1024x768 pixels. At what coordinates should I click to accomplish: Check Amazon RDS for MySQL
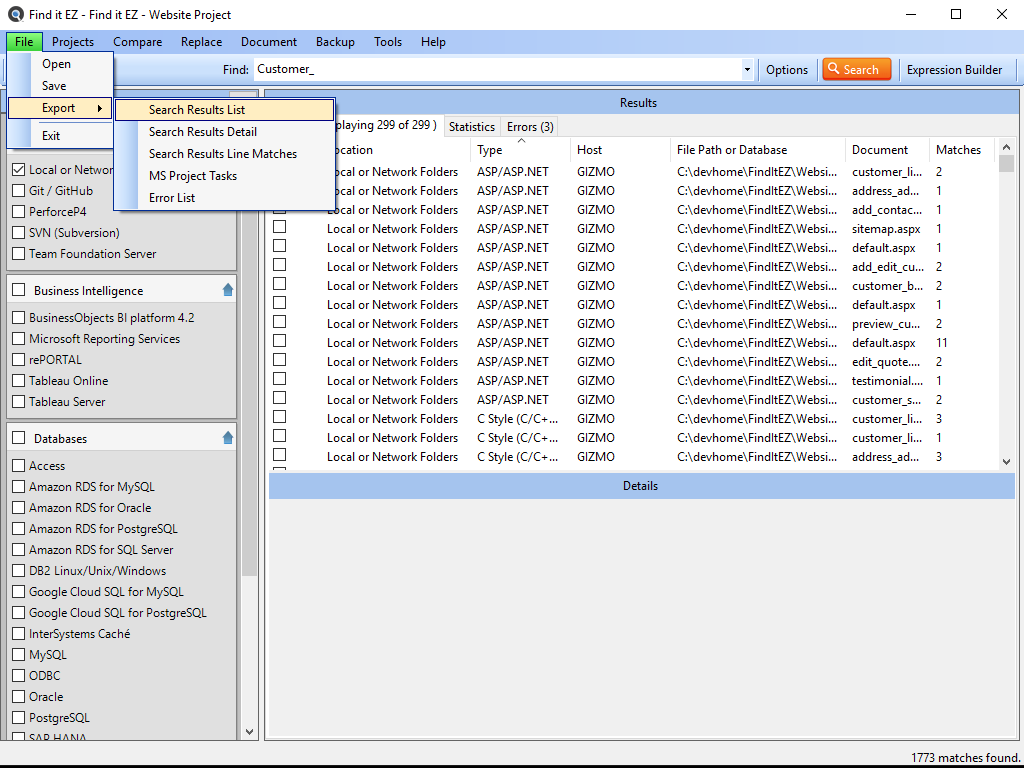pyautogui.click(x=19, y=487)
